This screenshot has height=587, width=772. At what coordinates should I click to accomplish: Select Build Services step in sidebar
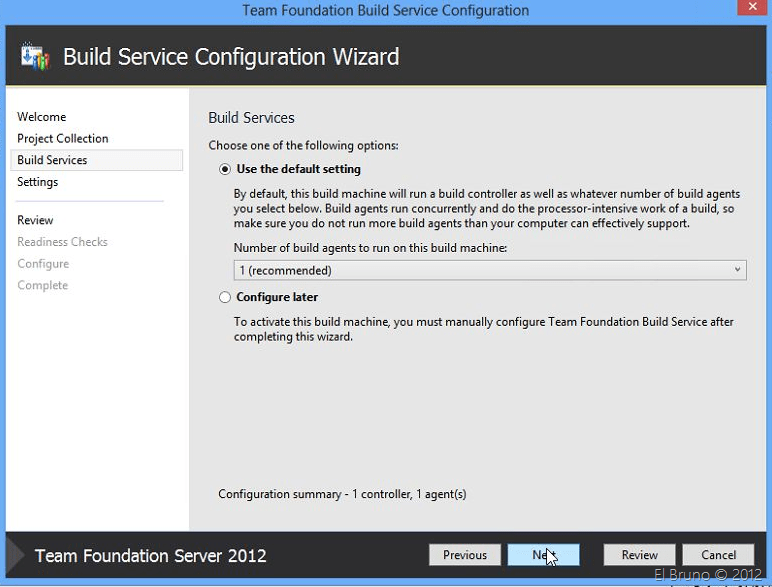click(52, 160)
